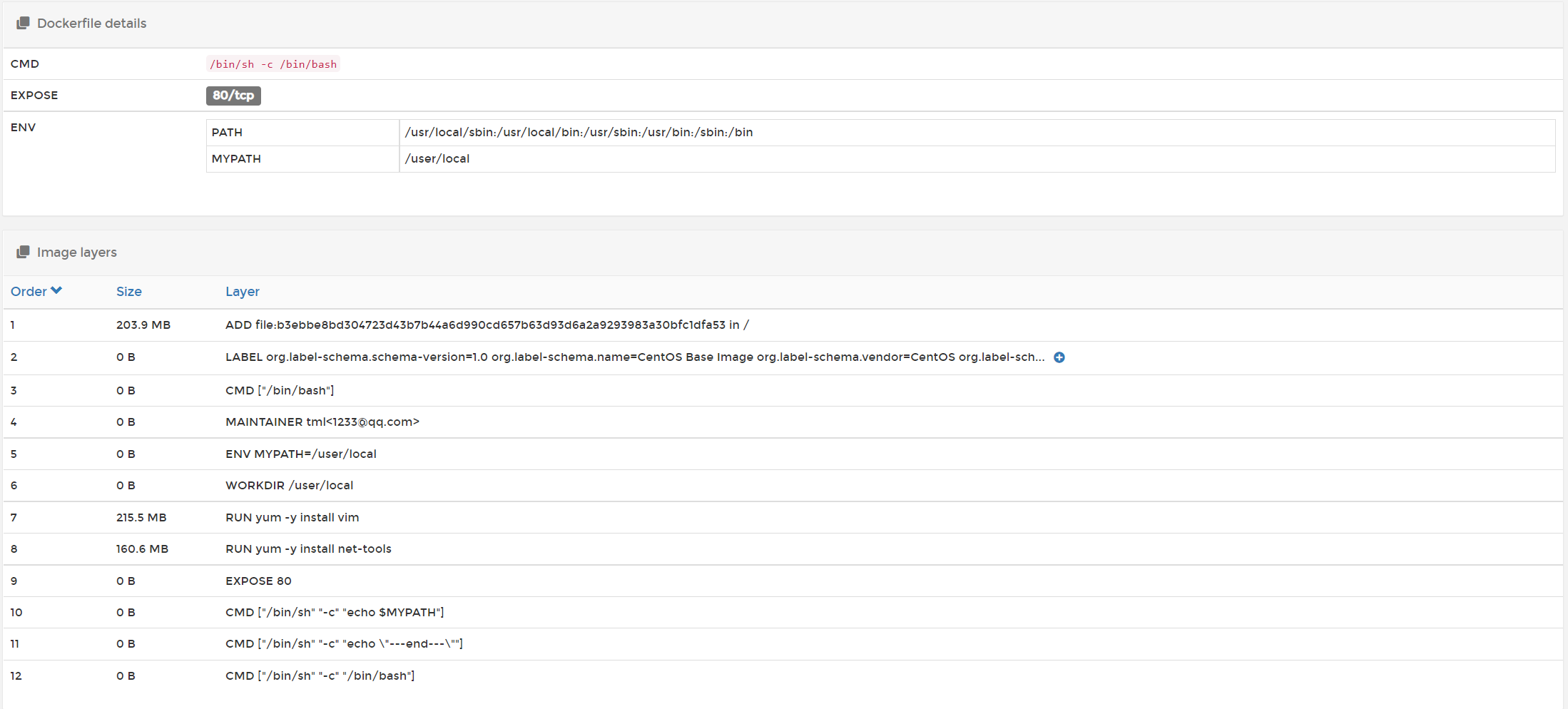Sort layers by the Order column header
The height and width of the screenshot is (709, 1568).
click(29, 292)
